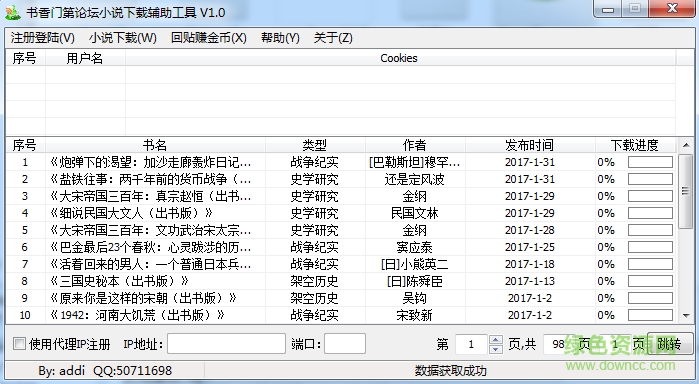Click author [日]小熊英二
The width and height of the screenshot is (699, 384).
[415, 264]
